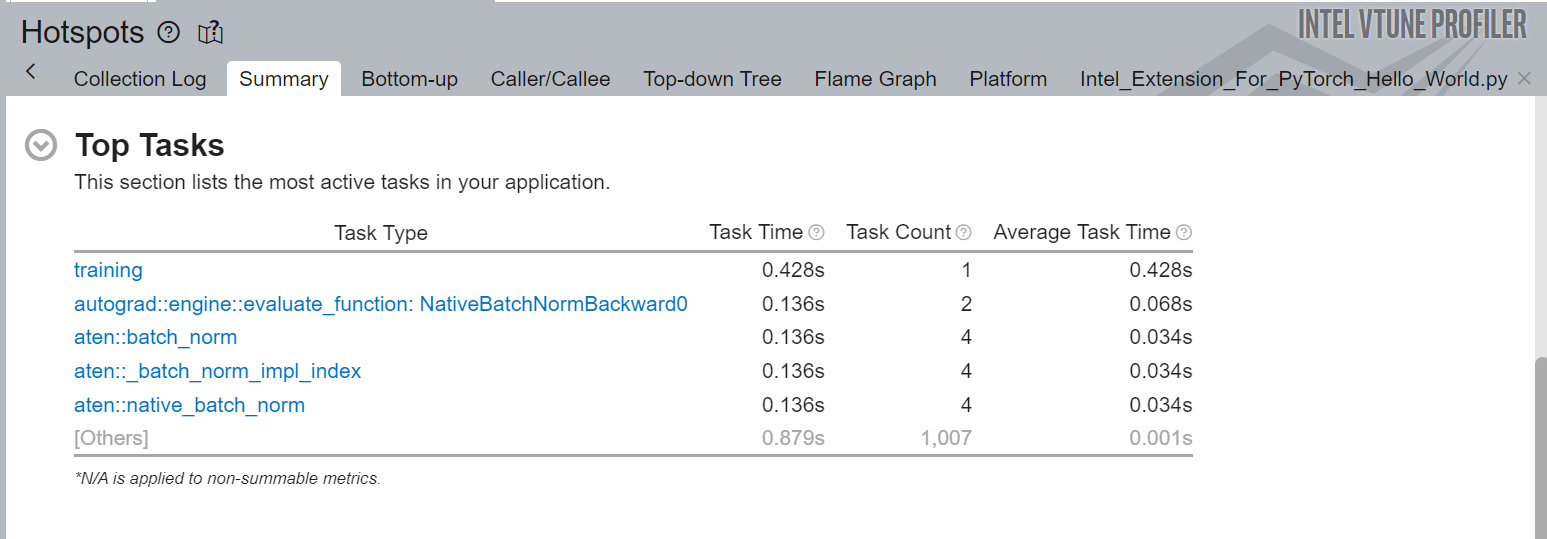1547x539 pixels.
Task: Switch to the Platform tab
Action: pyautogui.click(x=1008, y=79)
